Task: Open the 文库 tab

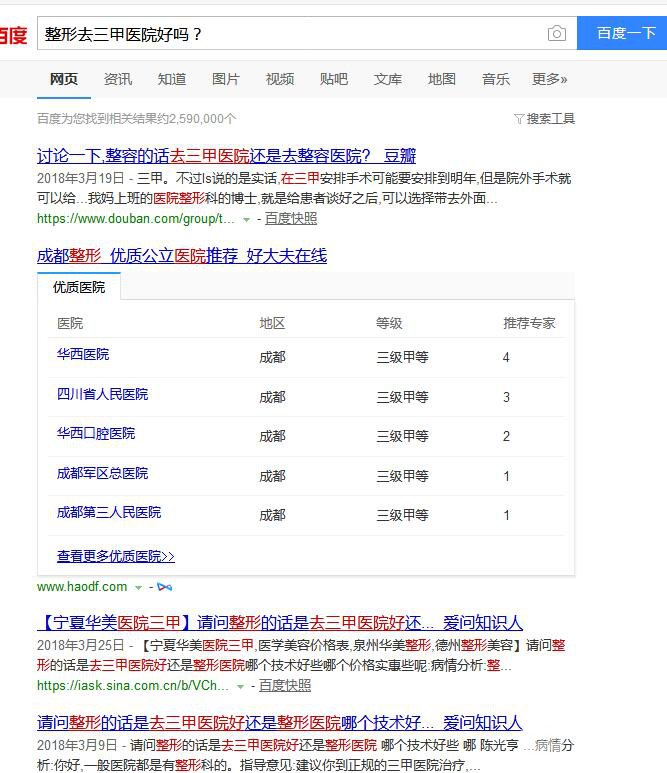Action: [x=387, y=79]
